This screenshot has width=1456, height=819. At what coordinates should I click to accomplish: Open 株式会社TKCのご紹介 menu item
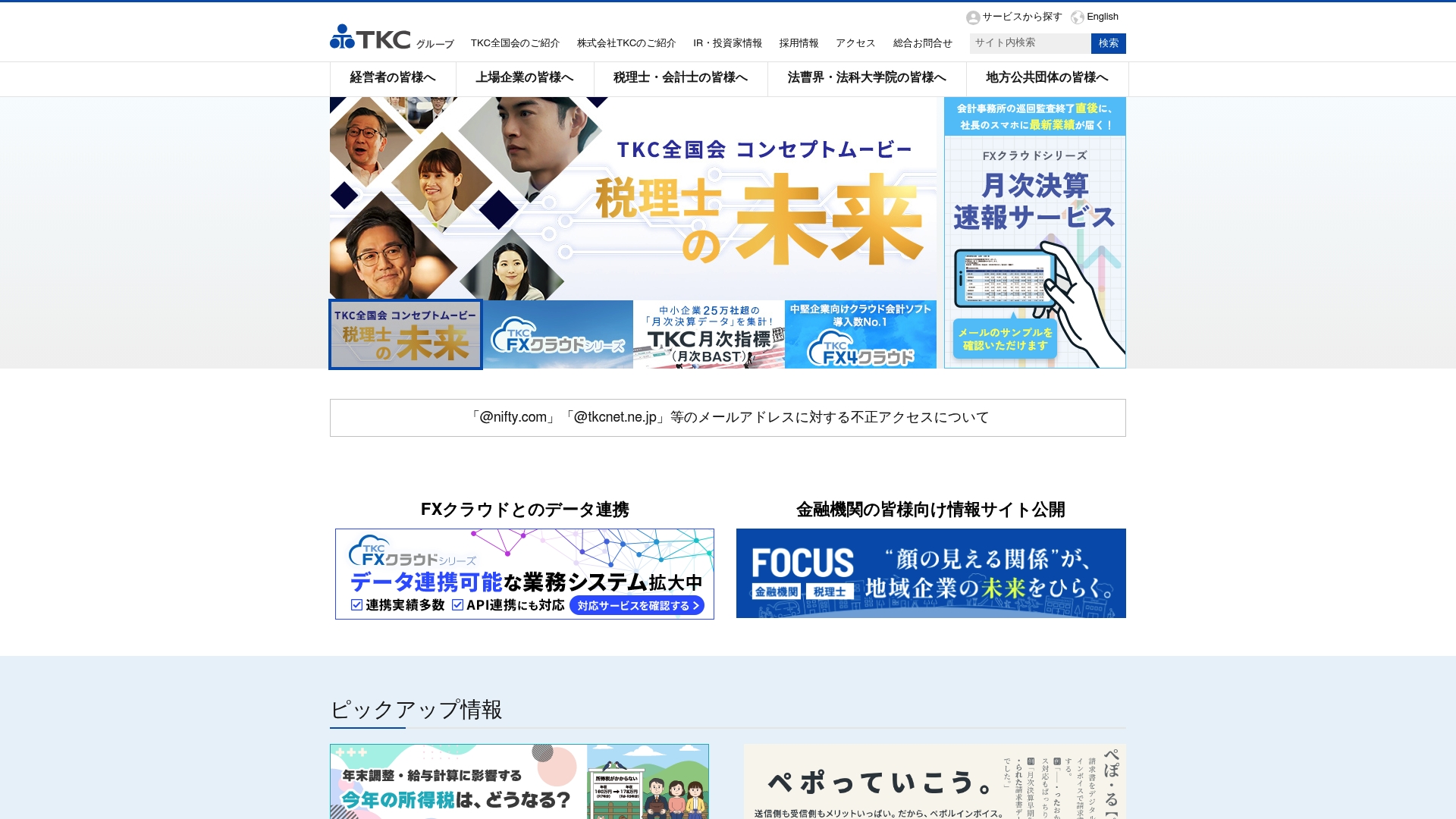626,43
